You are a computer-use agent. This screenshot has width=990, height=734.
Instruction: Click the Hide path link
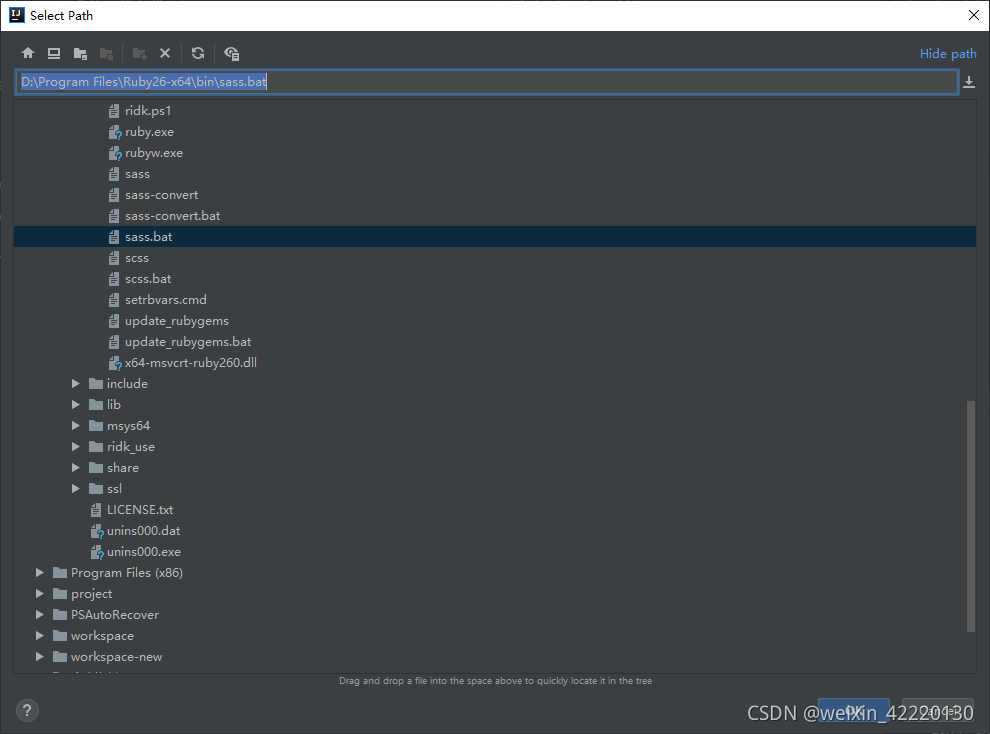pyautogui.click(x=948, y=54)
